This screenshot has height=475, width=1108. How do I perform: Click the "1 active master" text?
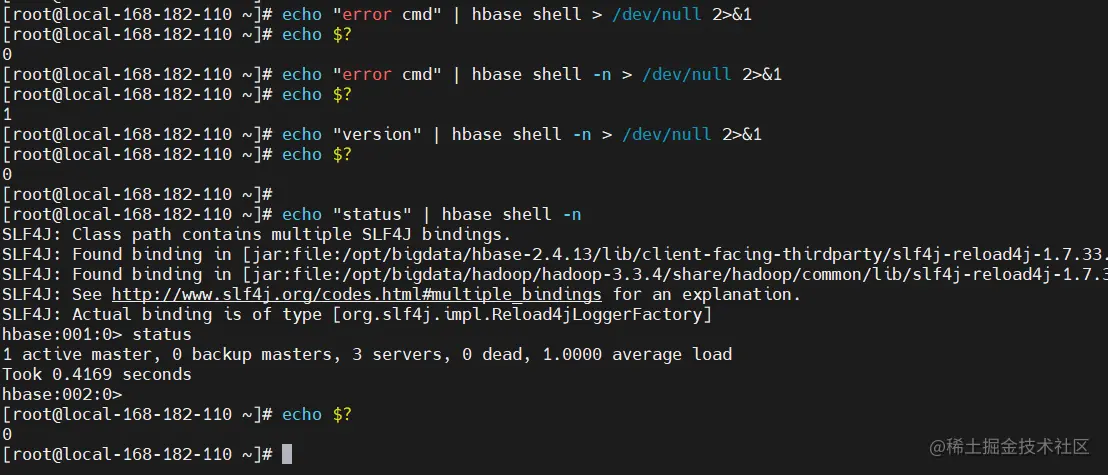tap(77, 353)
